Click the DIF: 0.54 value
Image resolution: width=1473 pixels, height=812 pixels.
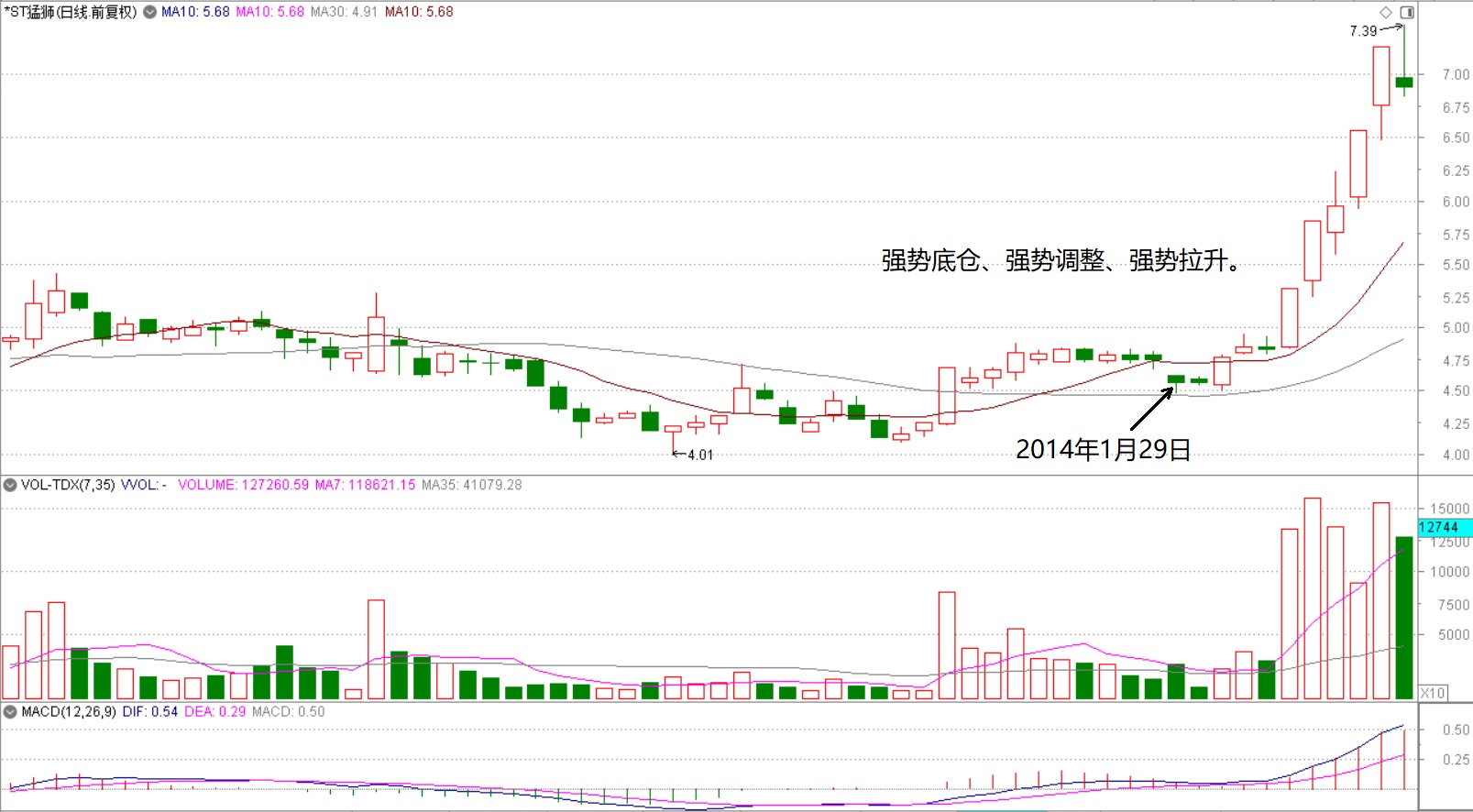tap(149, 711)
